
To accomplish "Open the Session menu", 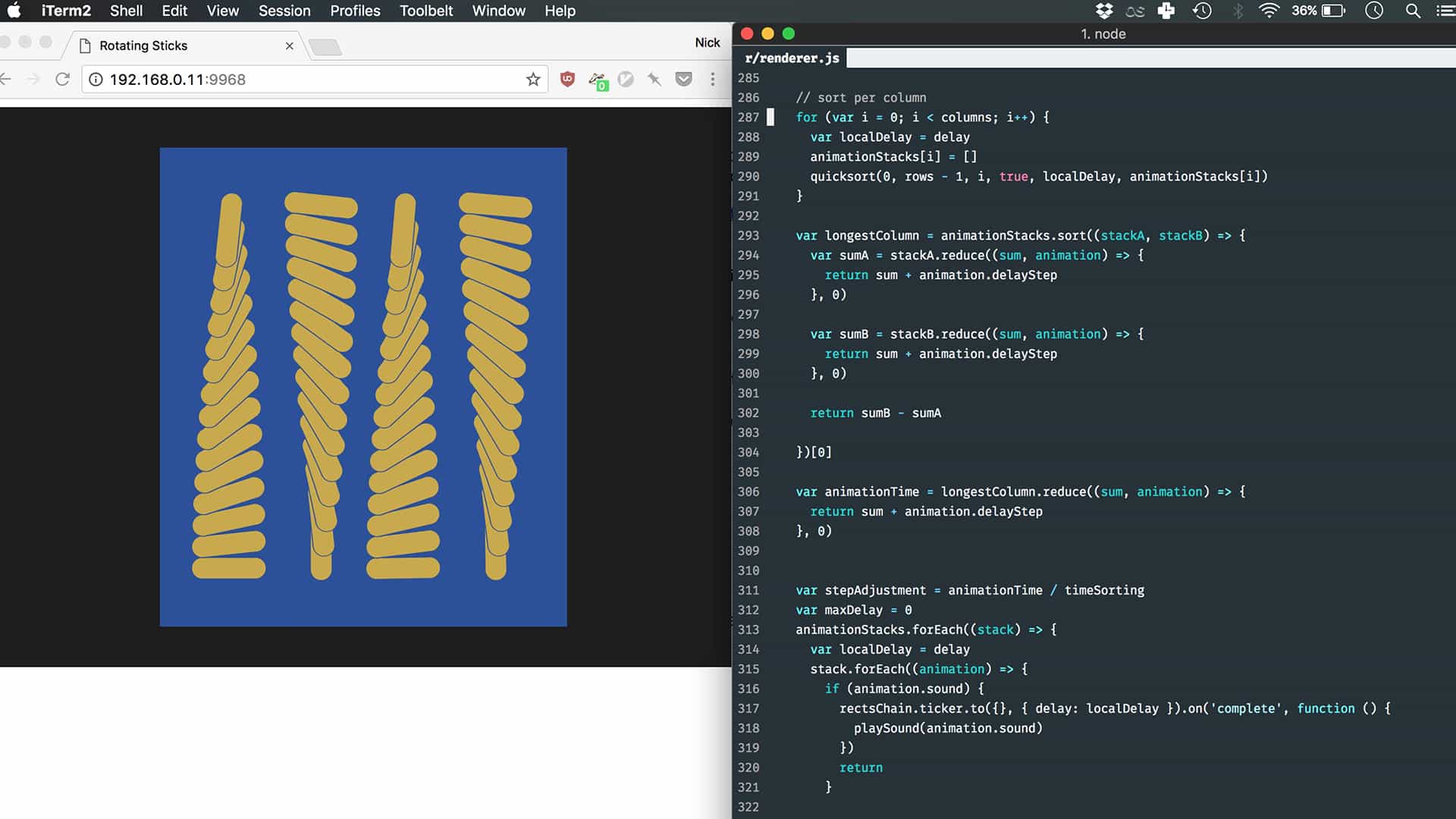I will pos(284,11).
